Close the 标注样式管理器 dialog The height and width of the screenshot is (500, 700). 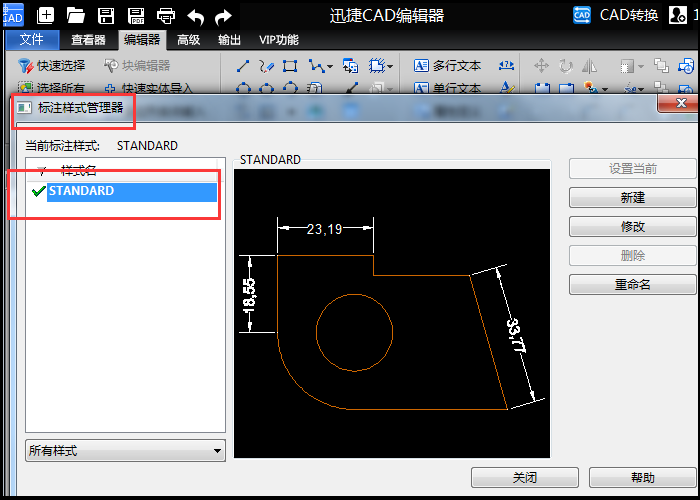tap(679, 104)
